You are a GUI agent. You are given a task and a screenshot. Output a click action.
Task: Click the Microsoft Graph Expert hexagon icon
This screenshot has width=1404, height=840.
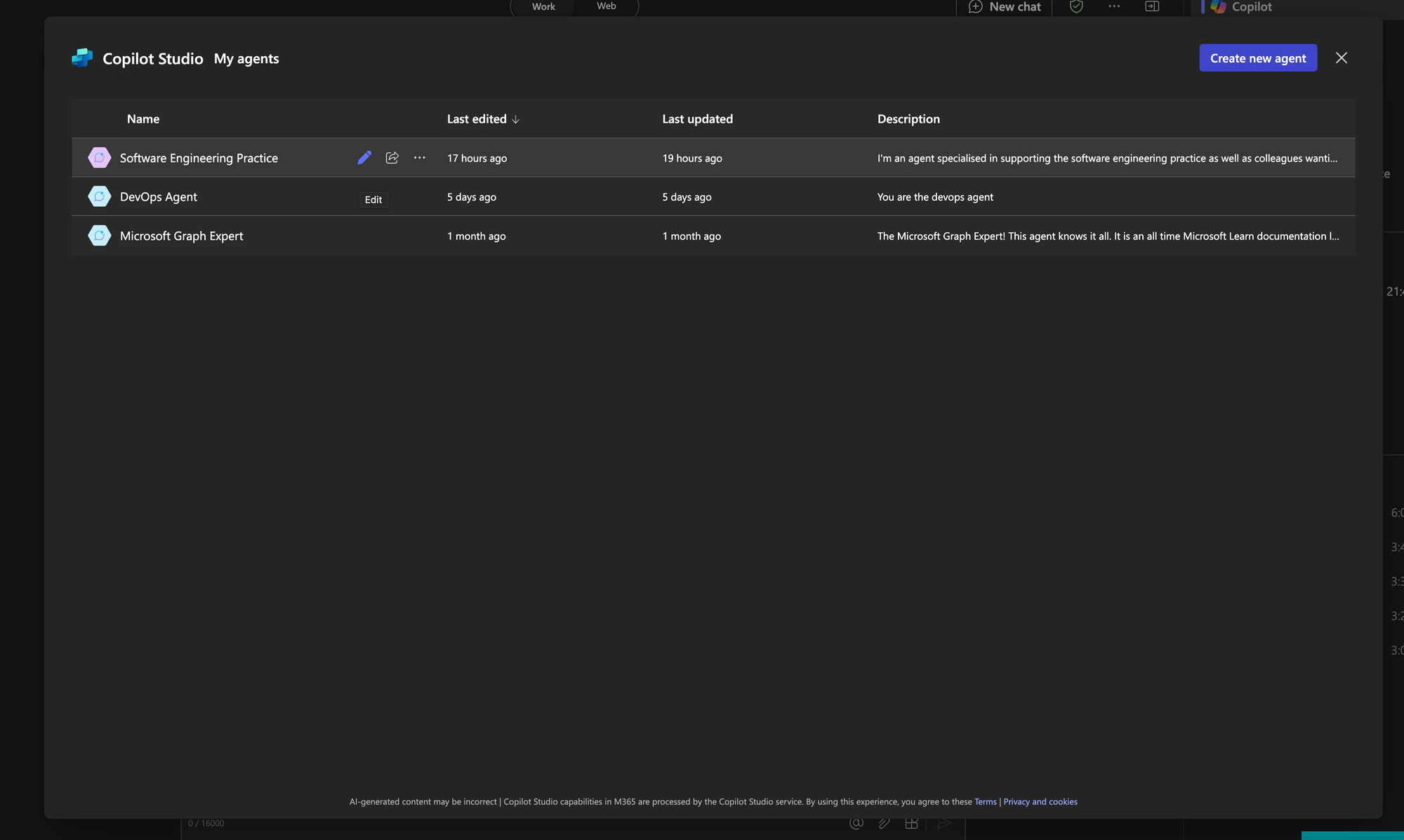click(99, 236)
